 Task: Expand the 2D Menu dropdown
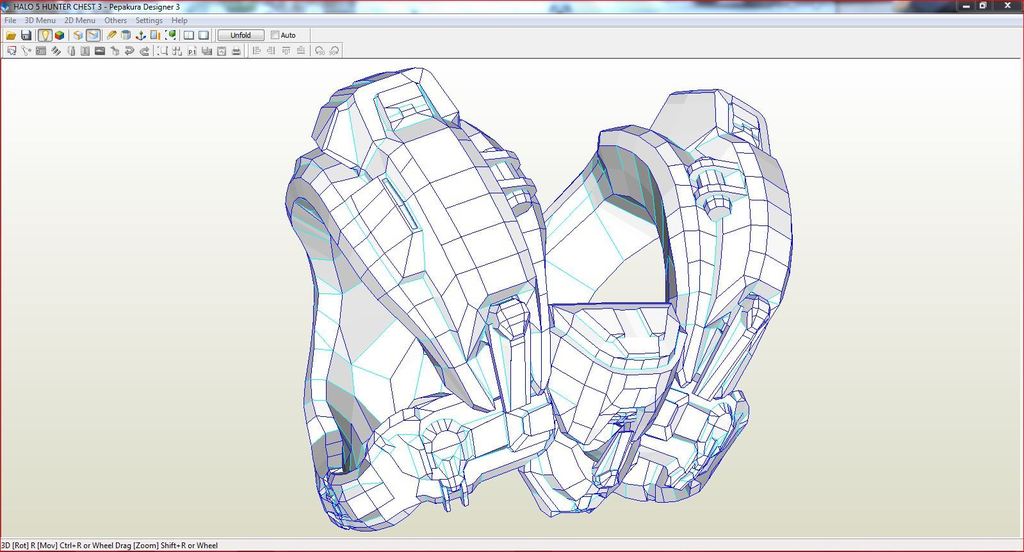(x=80, y=20)
